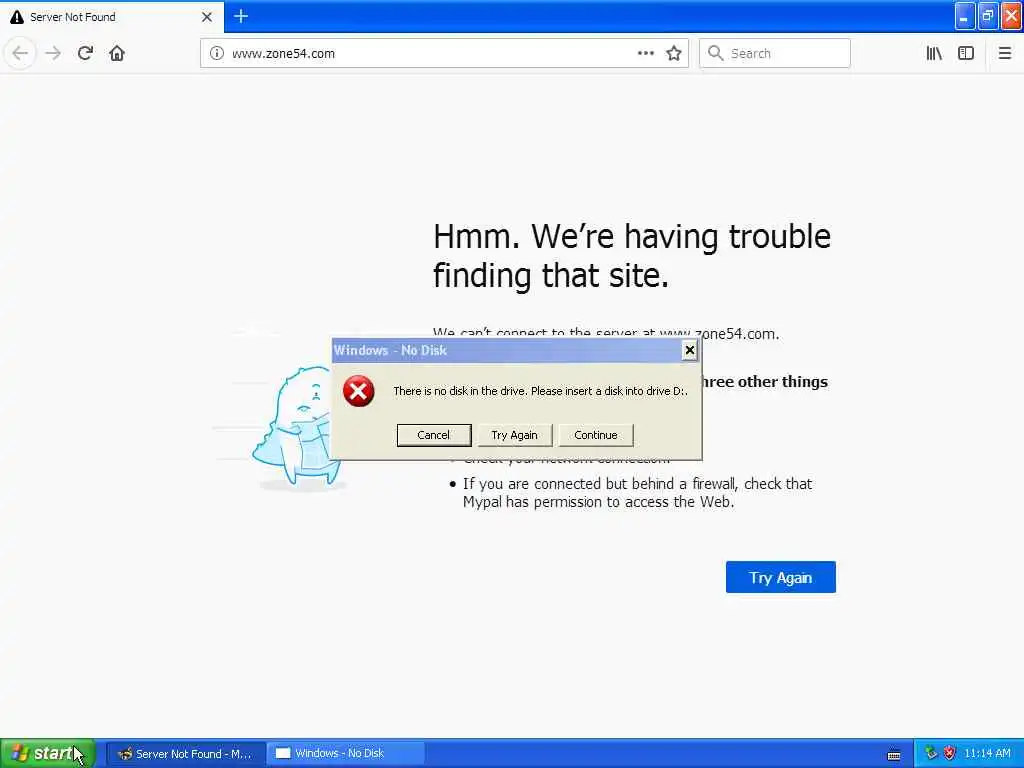Image resolution: width=1024 pixels, height=768 pixels.
Task: Click the network connection tray icon
Action: click(x=931, y=753)
